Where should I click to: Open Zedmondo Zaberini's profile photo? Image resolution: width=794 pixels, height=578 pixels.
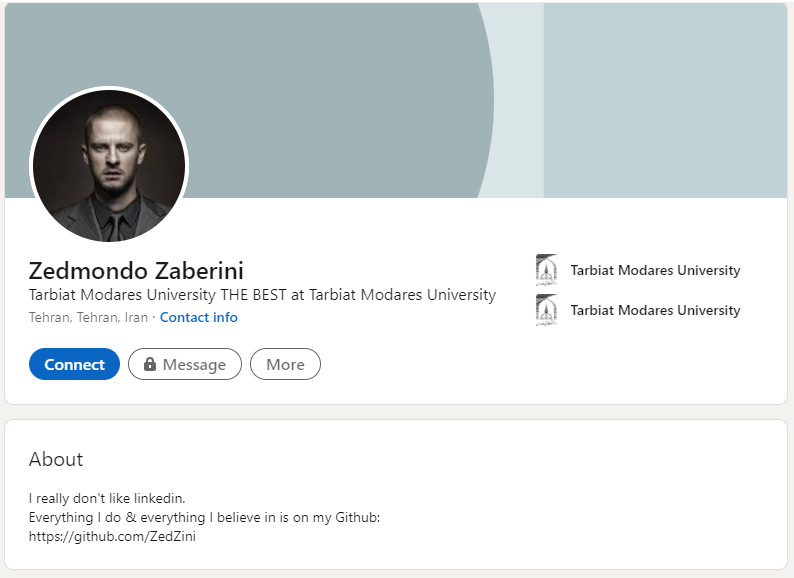[x=109, y=166]
